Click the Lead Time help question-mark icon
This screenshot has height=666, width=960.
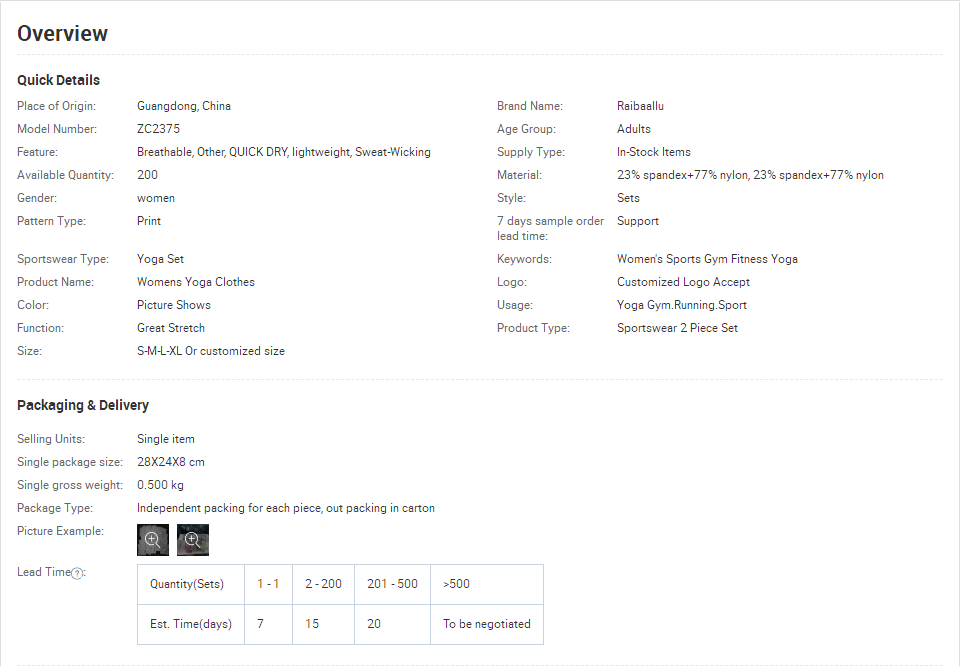(x=77, y=574)
